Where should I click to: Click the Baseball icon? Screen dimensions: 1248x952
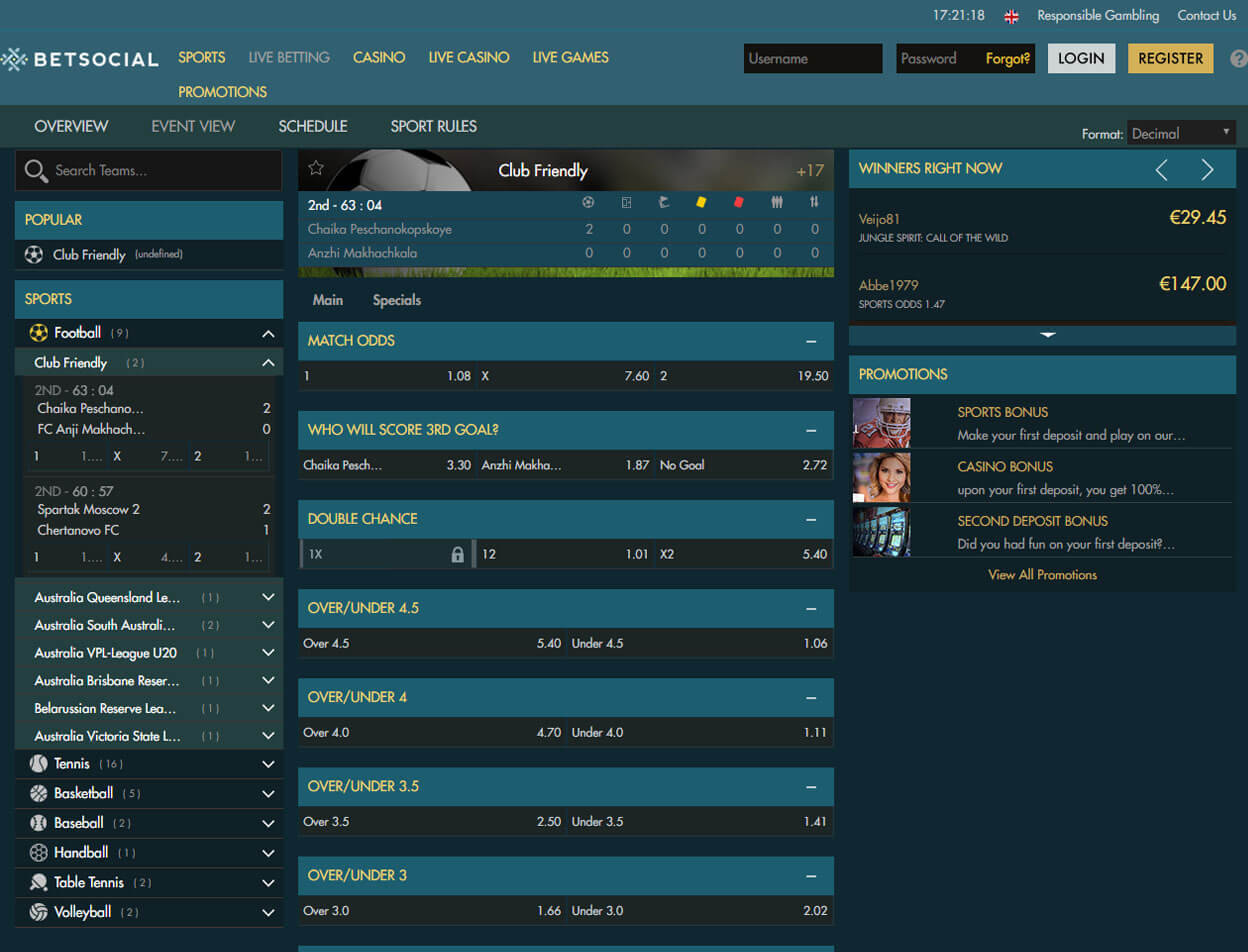[x=39, y=823]
